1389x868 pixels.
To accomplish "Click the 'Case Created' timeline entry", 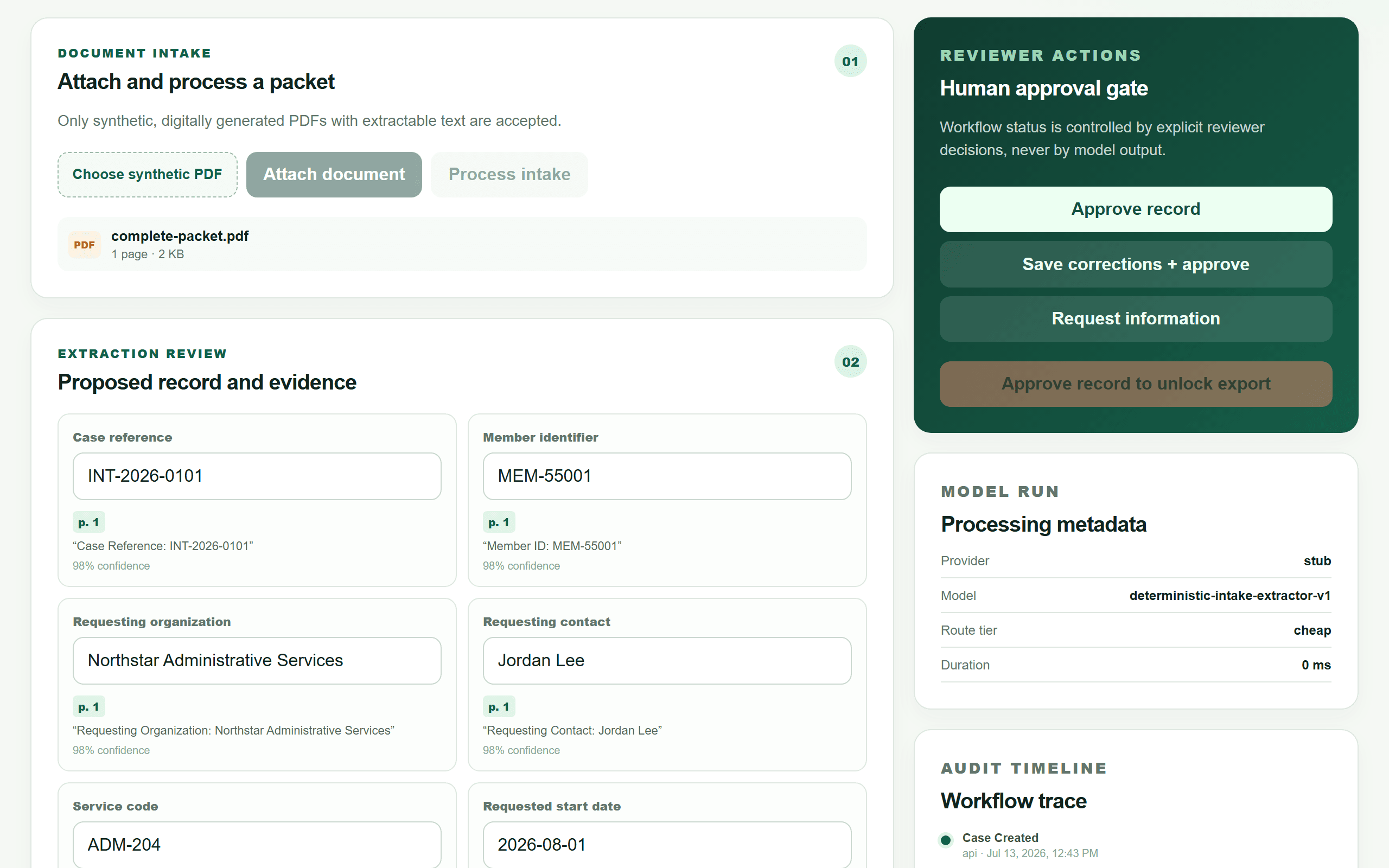I will point(1001,838).
